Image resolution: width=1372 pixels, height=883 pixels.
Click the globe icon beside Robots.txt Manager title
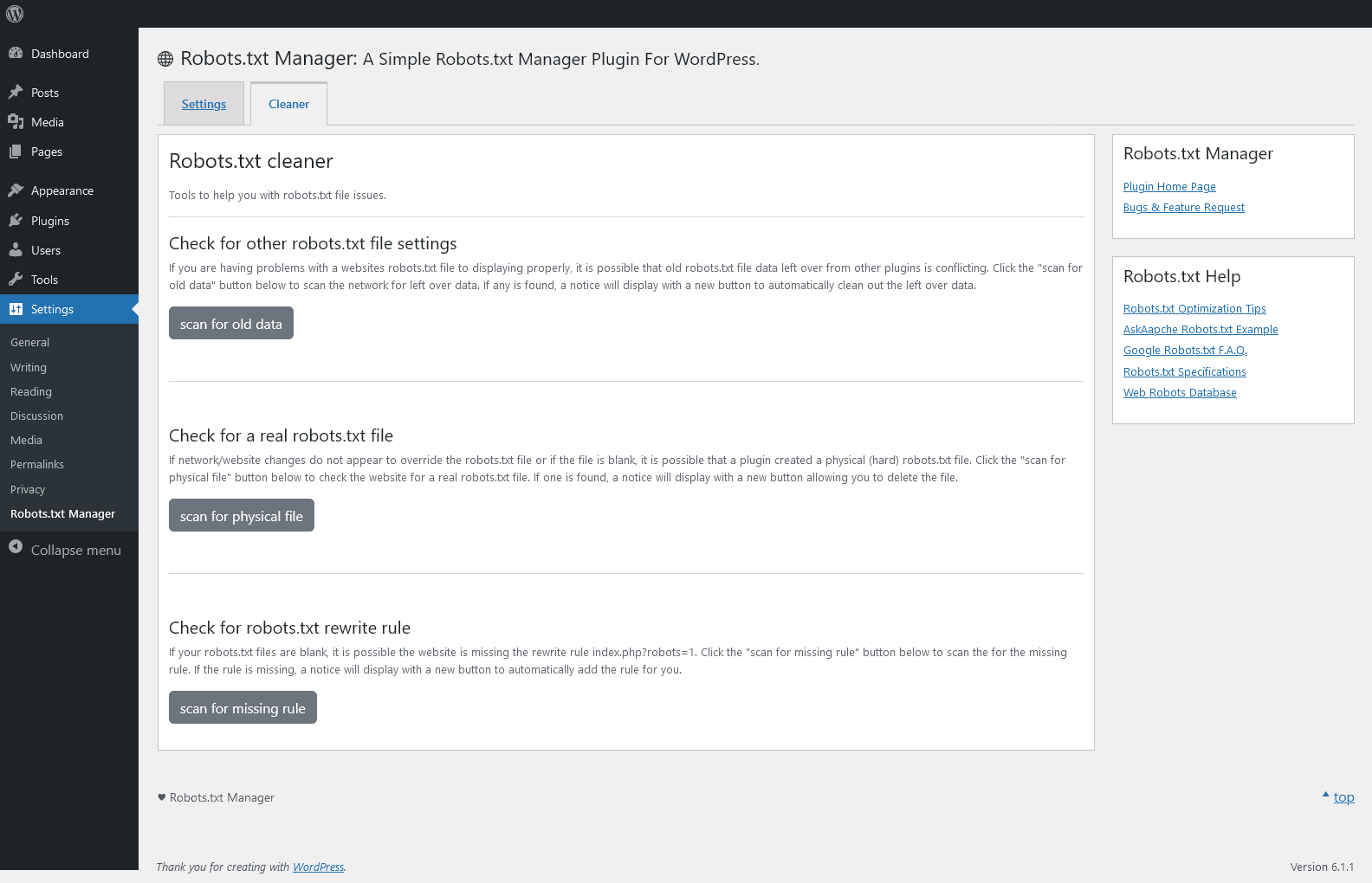[x=165, y=59]
